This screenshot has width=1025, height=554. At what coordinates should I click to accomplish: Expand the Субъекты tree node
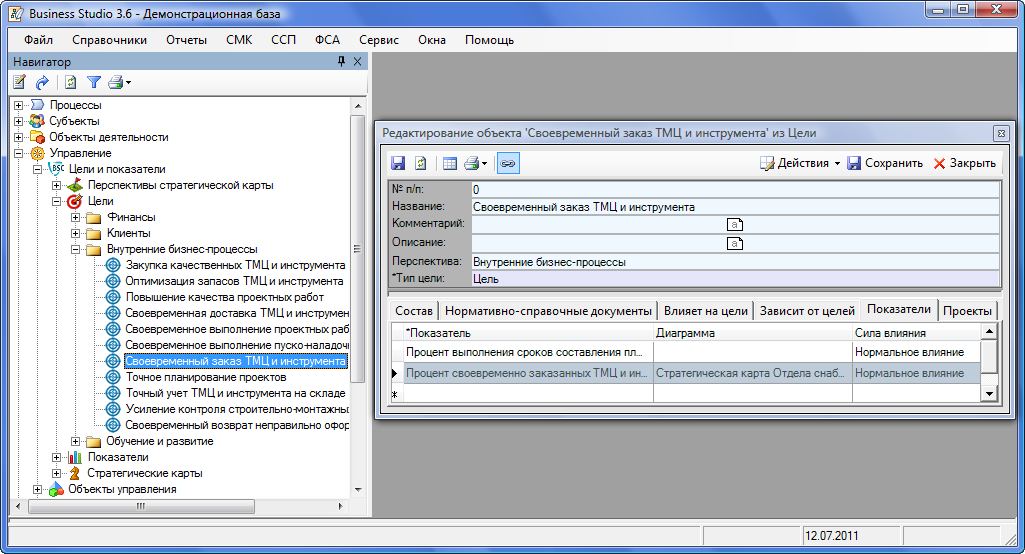tap(19, 121)
